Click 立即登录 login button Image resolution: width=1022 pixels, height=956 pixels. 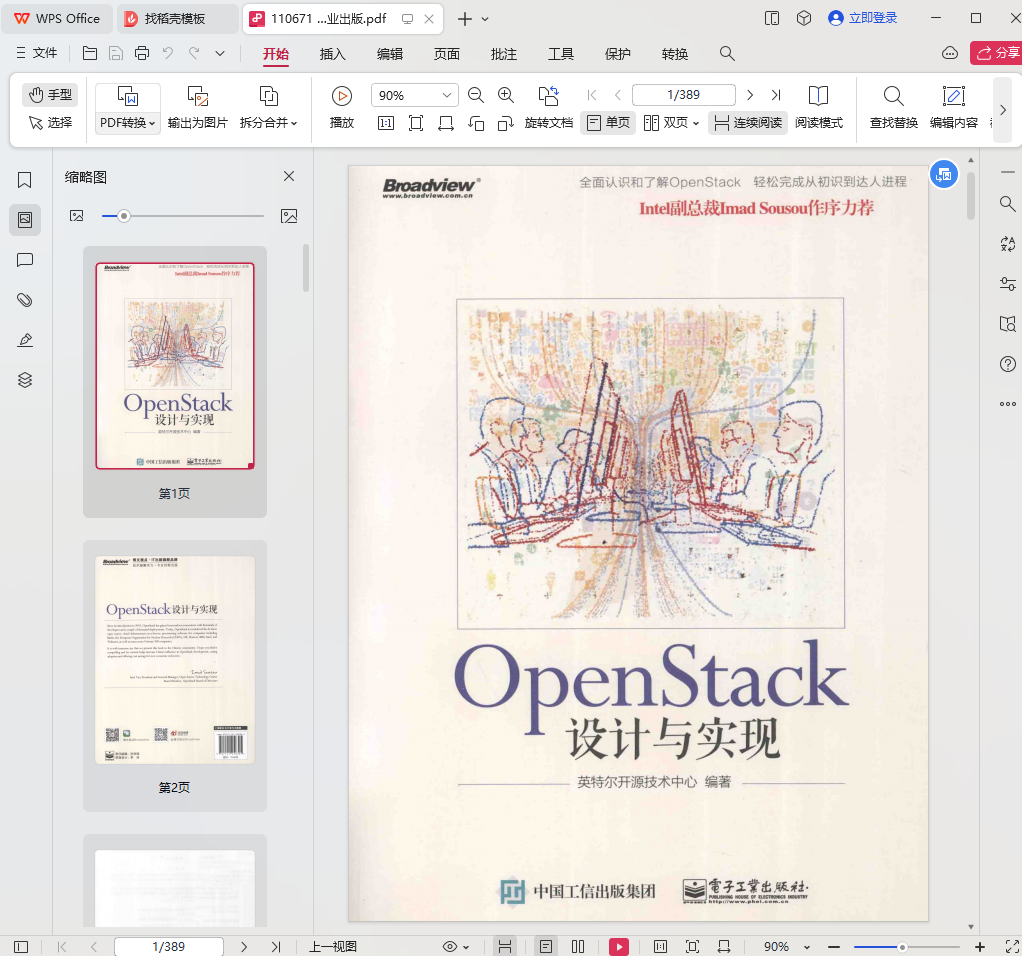coord(861,18)
